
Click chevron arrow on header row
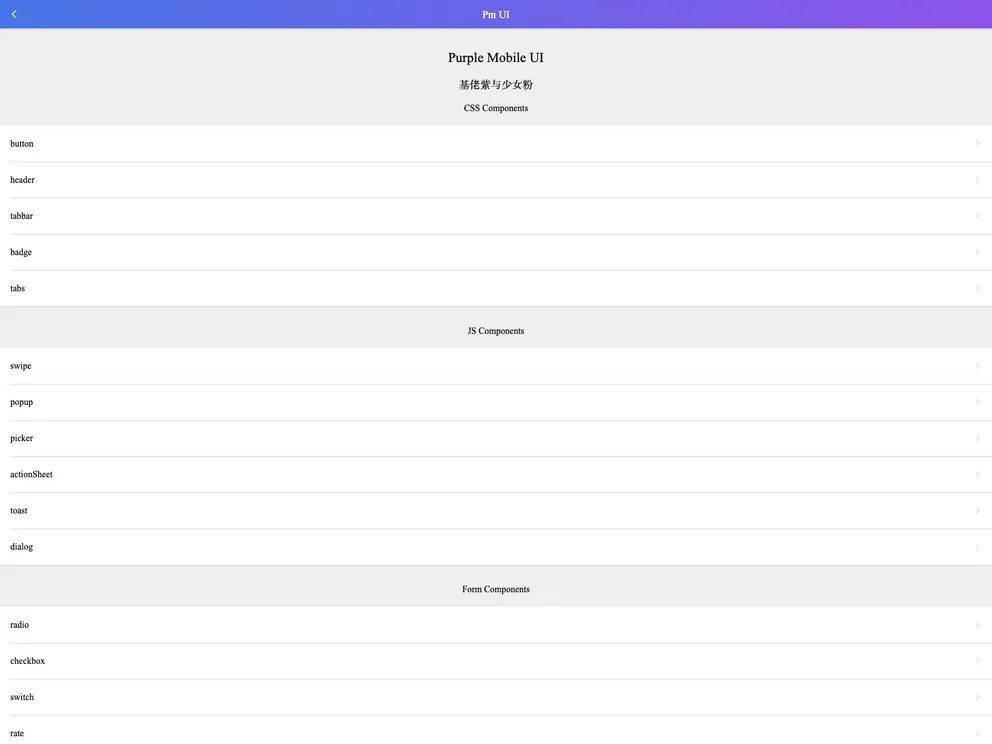click(977, 180)
